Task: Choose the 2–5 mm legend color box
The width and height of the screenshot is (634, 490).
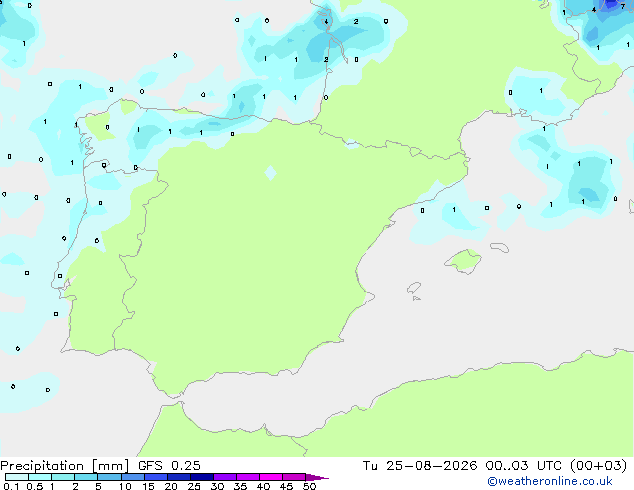Action: point(86,477)
